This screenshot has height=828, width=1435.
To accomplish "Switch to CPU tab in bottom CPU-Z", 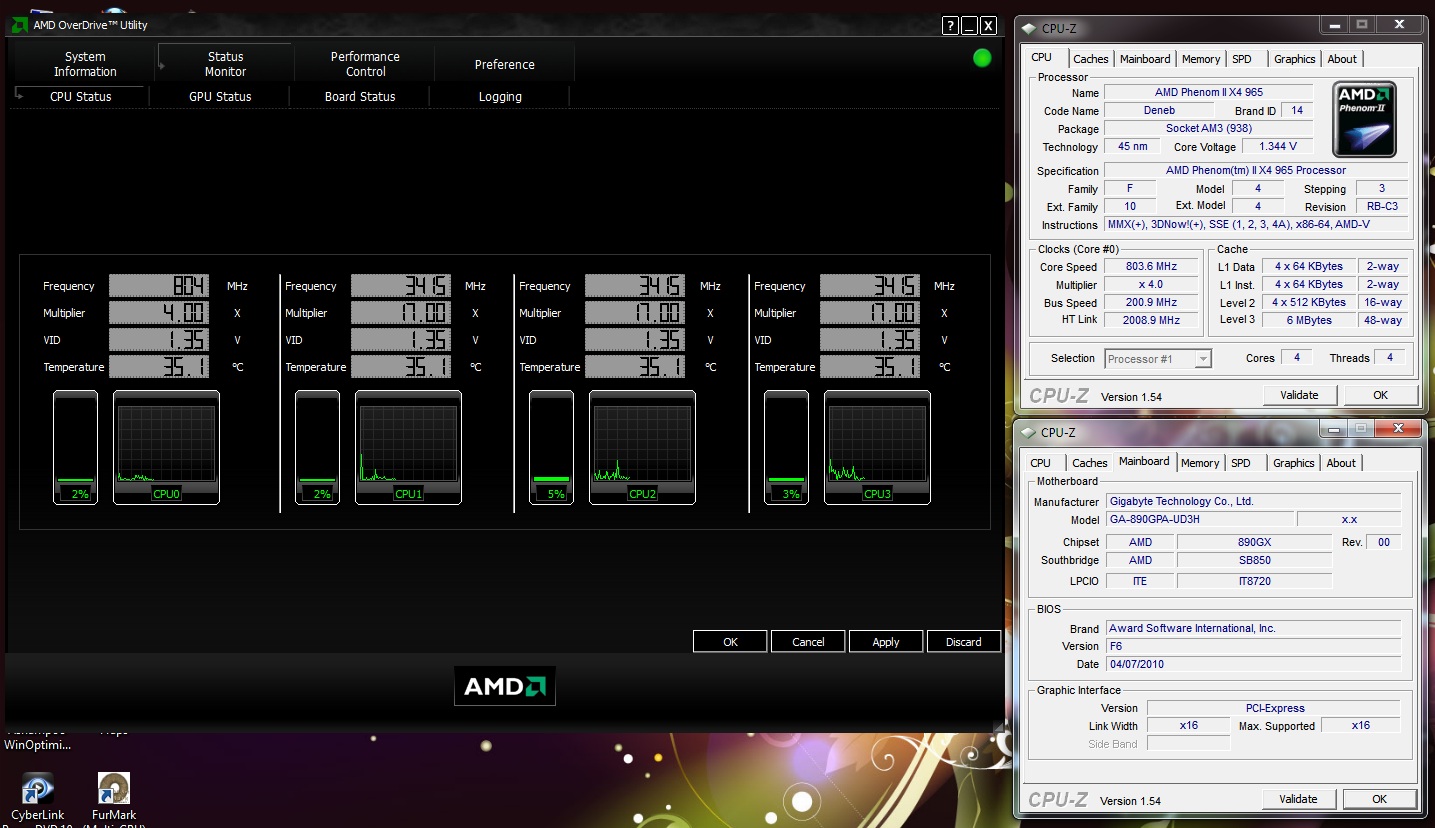I will coord(1041,463).
